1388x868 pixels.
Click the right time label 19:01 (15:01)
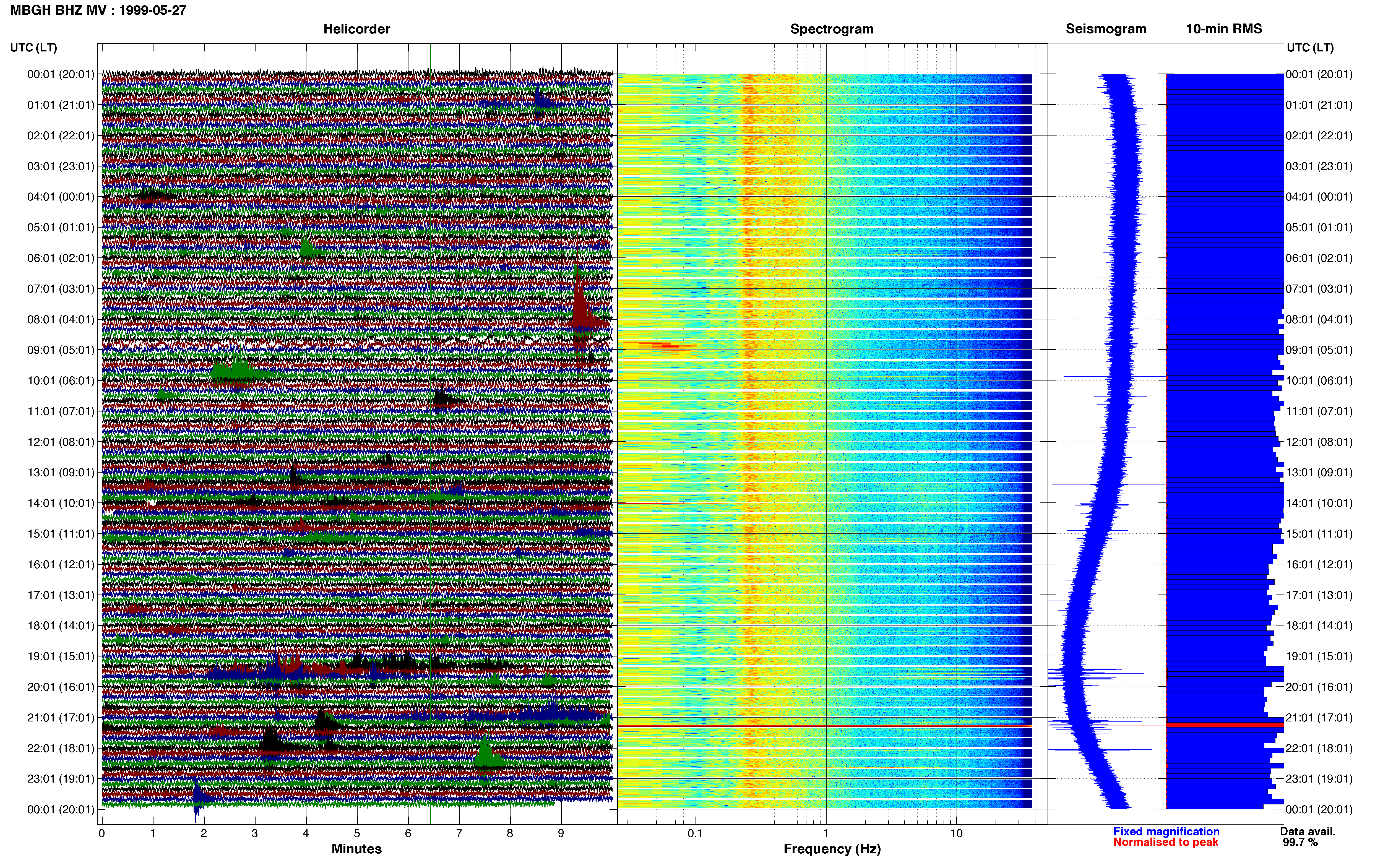(1319, 656)
